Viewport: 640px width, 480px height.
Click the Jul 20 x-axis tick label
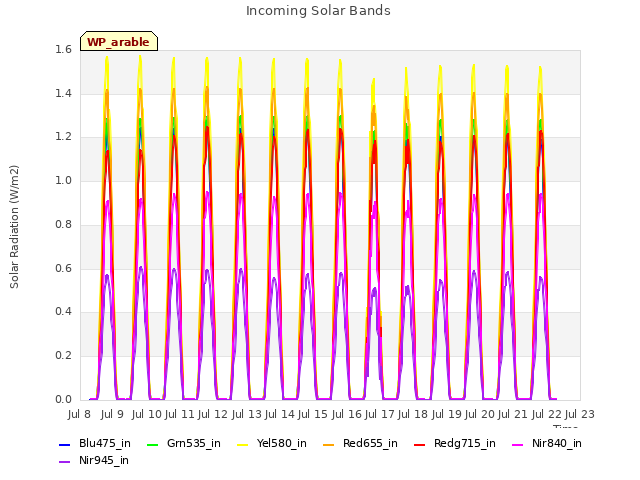point(480,415)
